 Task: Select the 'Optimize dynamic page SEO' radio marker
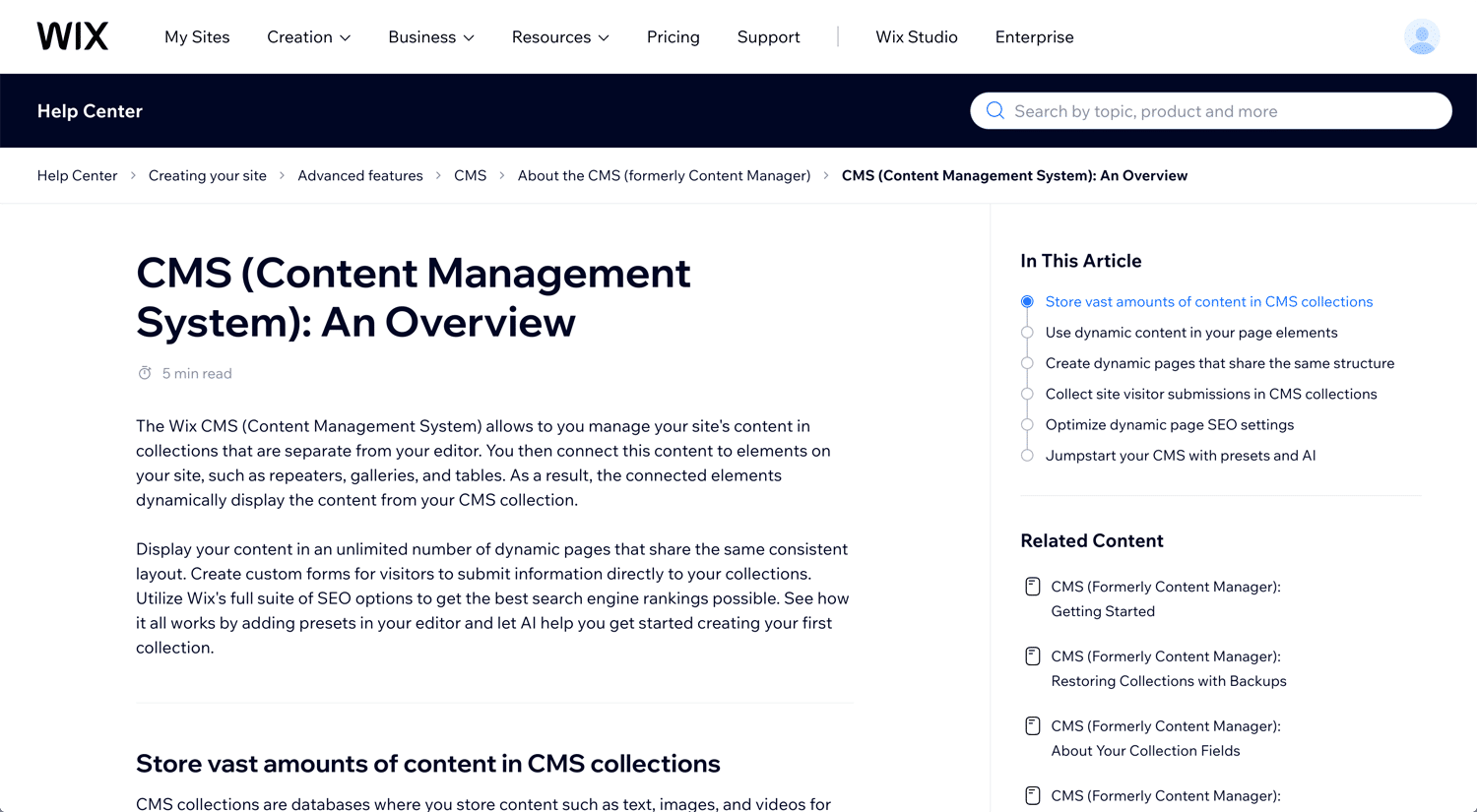[1027, 424]
